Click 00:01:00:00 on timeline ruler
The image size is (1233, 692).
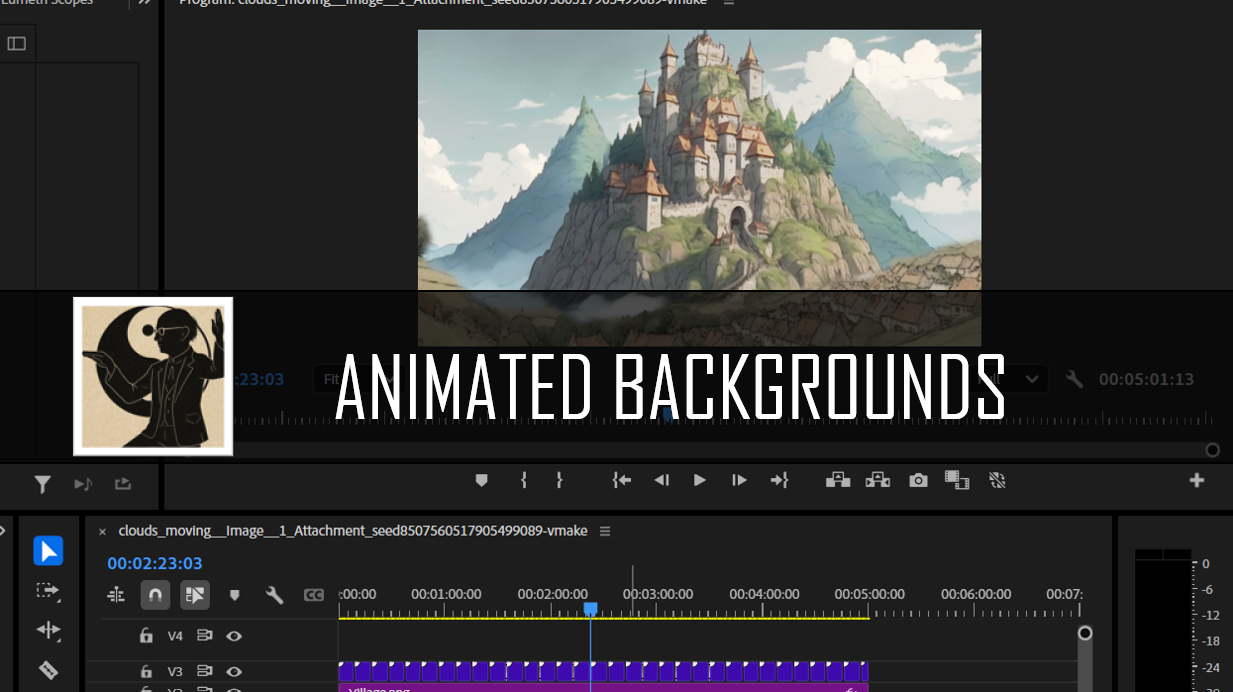coord(446,594)
